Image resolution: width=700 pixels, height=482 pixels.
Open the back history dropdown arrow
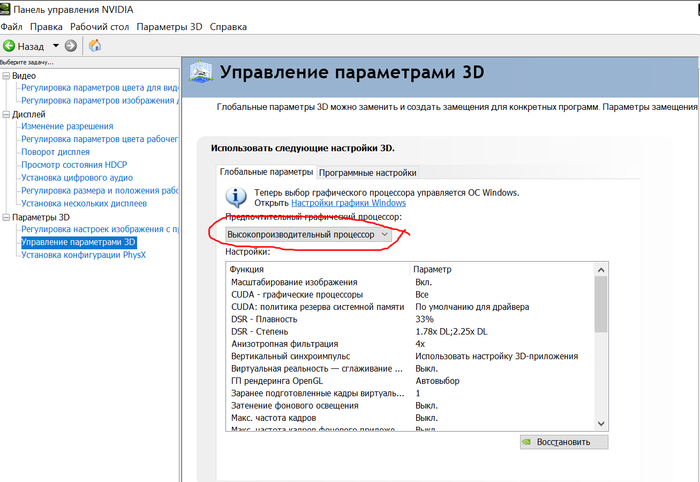56,46
